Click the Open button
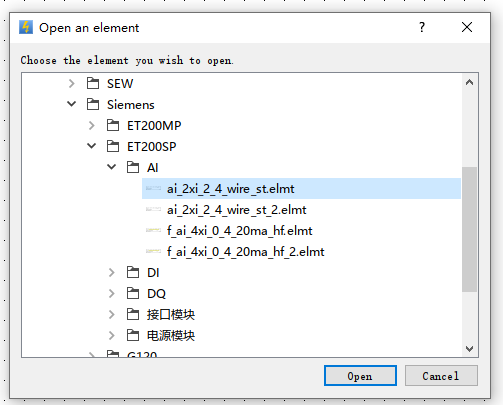503x405 pixels. (360, 376)
